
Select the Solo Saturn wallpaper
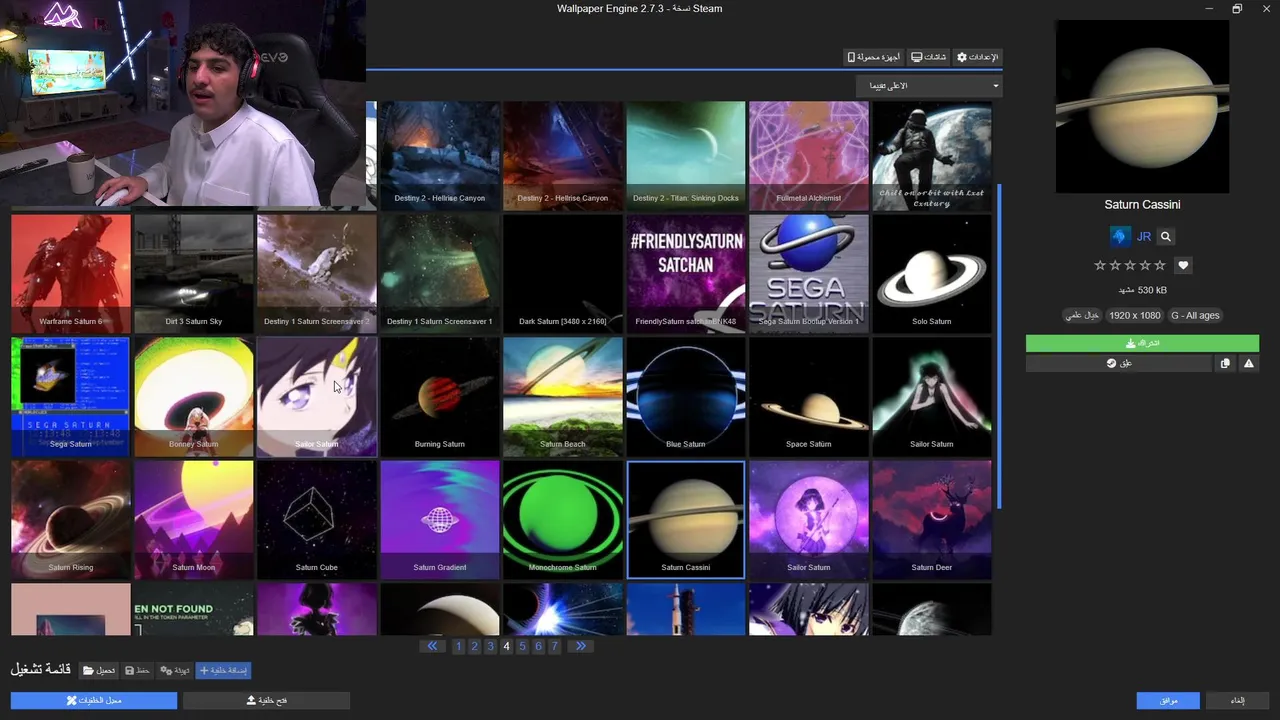pos(931,273)
